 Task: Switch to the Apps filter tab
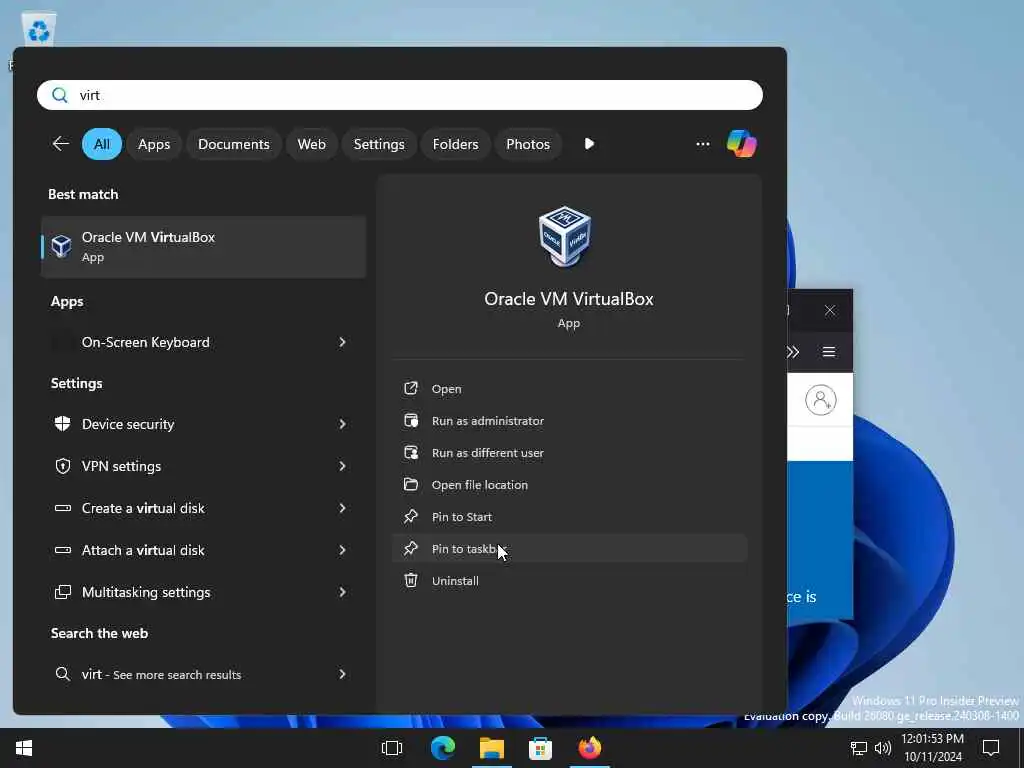(x=154, y=144)
